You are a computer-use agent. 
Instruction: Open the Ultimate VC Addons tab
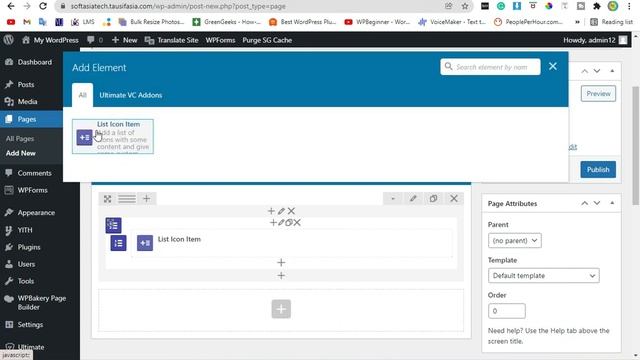point(131,95)
